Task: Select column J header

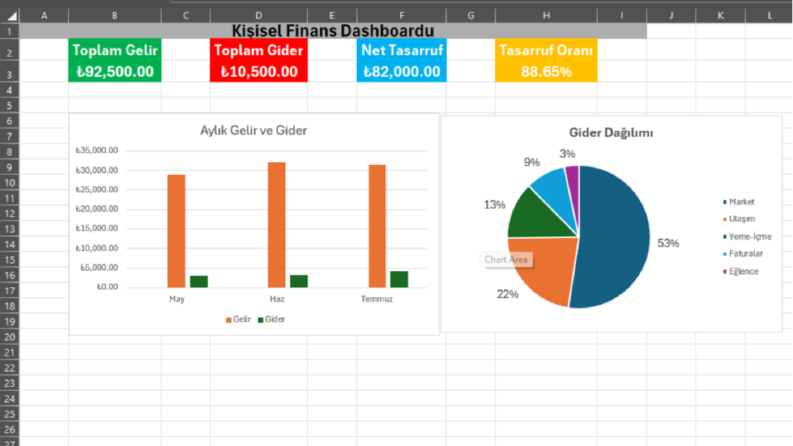Action: coord(671,16)
